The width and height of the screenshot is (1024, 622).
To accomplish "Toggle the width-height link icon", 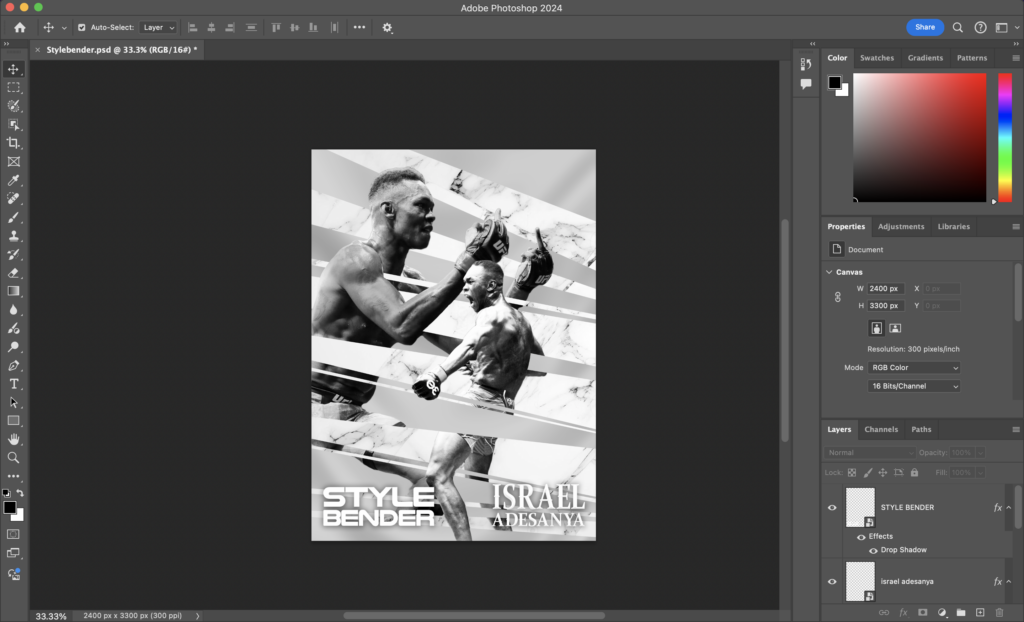I will [838, 297].
